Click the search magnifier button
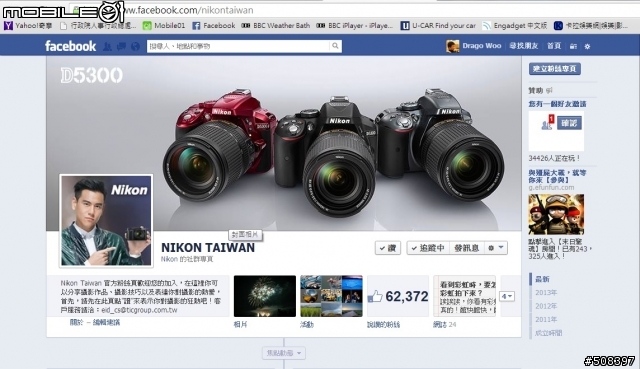The width and height of the screenshot is (640, 369). pos(335,46)
